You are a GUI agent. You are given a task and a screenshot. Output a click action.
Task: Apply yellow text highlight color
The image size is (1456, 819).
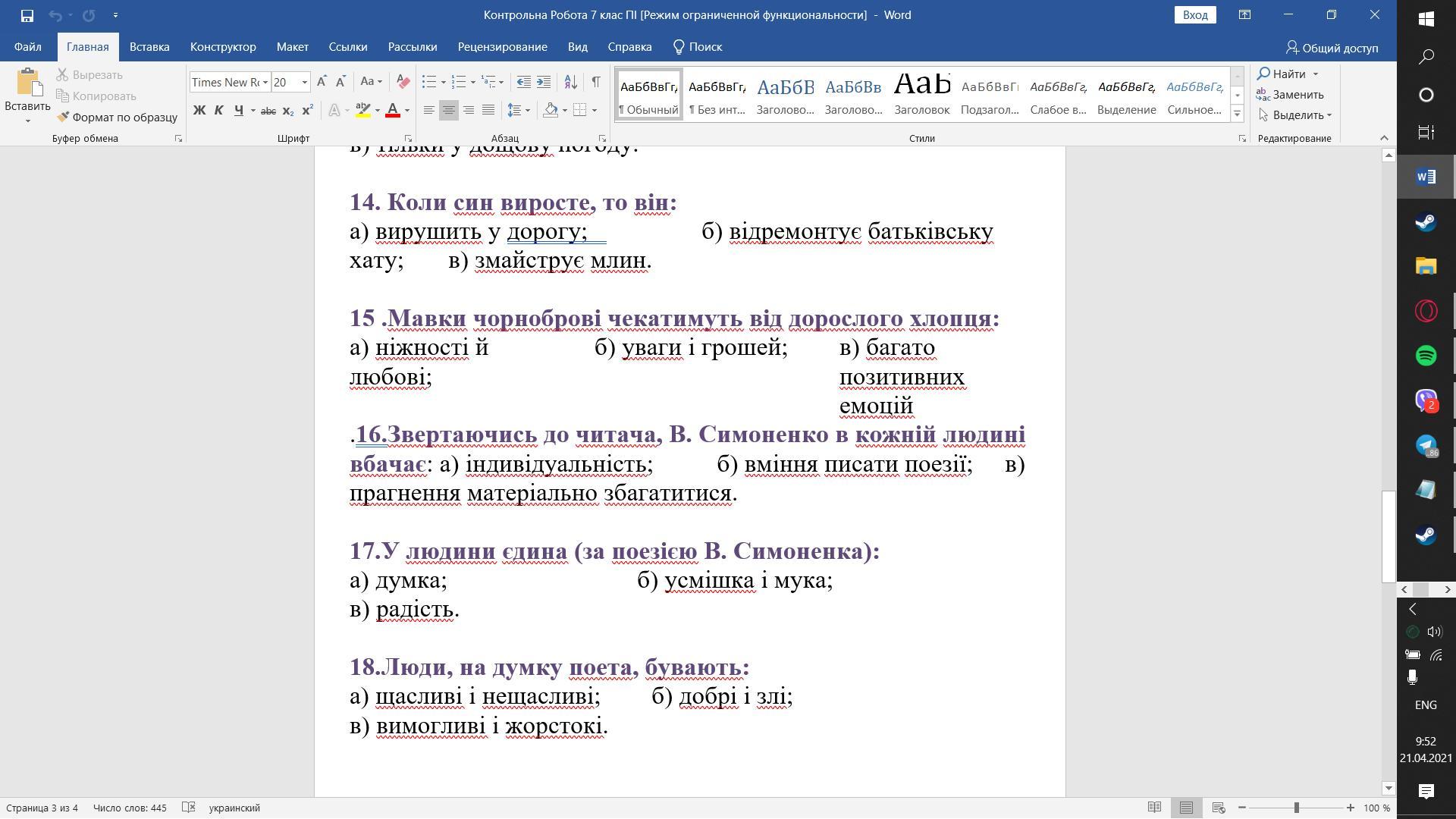click(363, 111)
